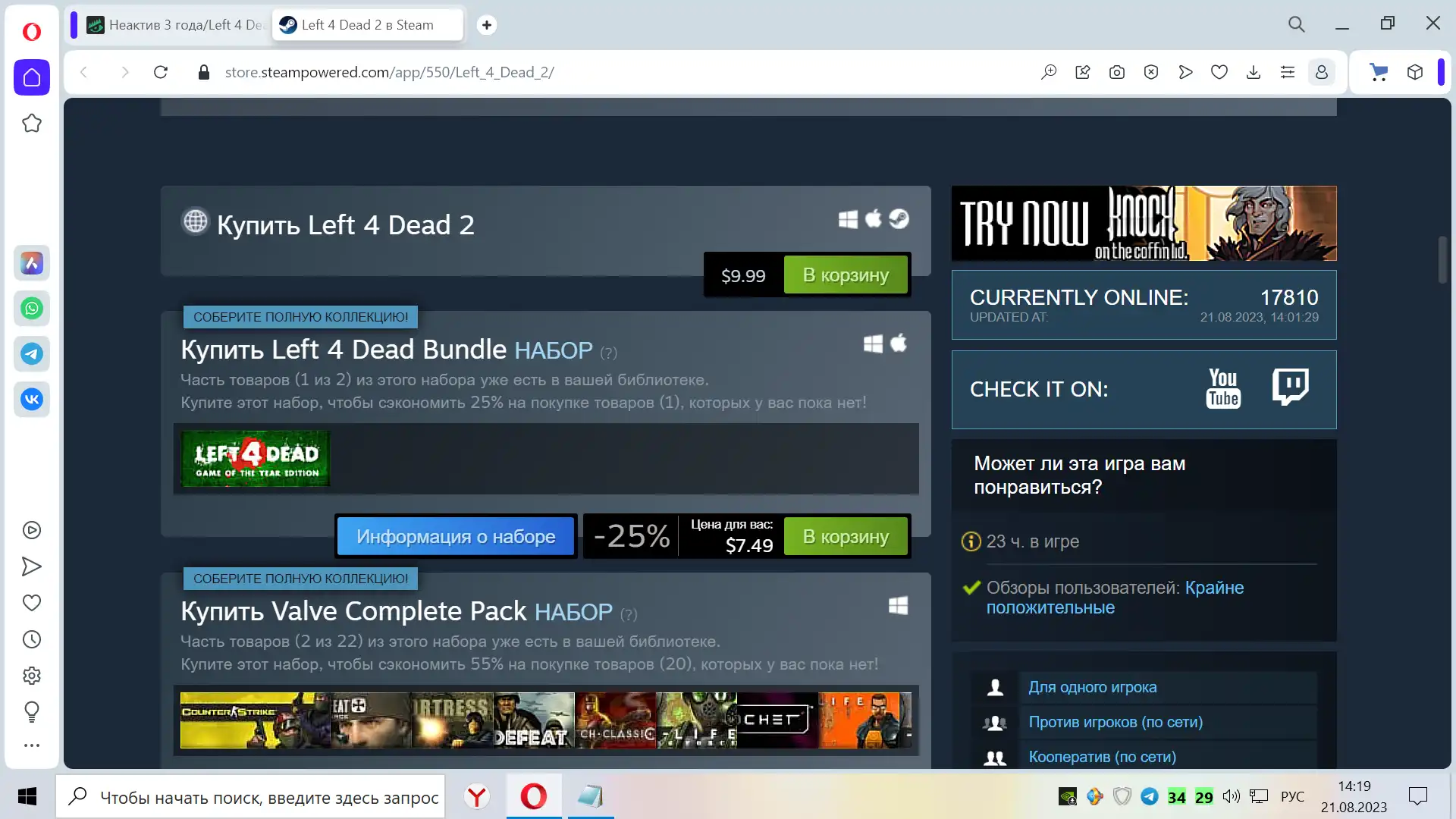Open extensions cube icon
Image resolution: width=1456 pixels, height=819 pixels.
(1415, 72)
